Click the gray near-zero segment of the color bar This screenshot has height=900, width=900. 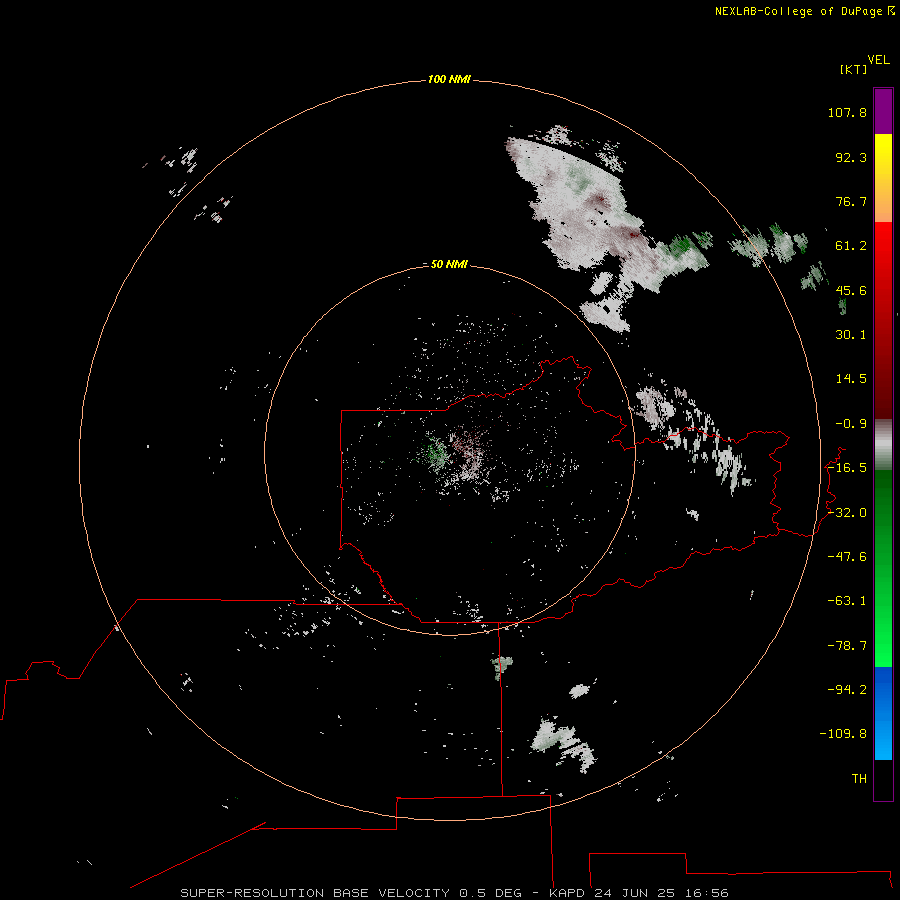tap(883, 444)
